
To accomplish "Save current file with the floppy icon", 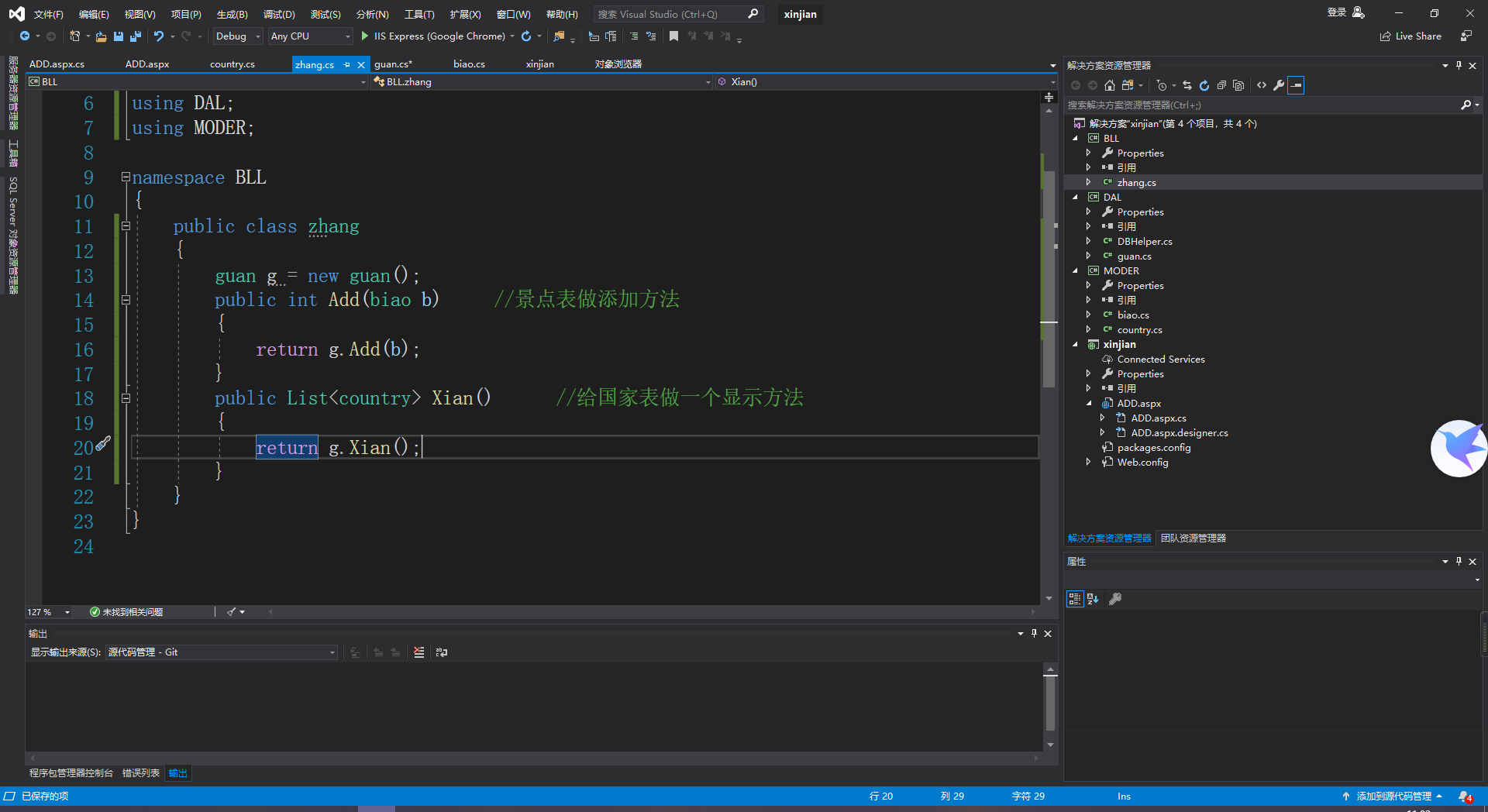I will pyautogui.click(x=119, y=36).
